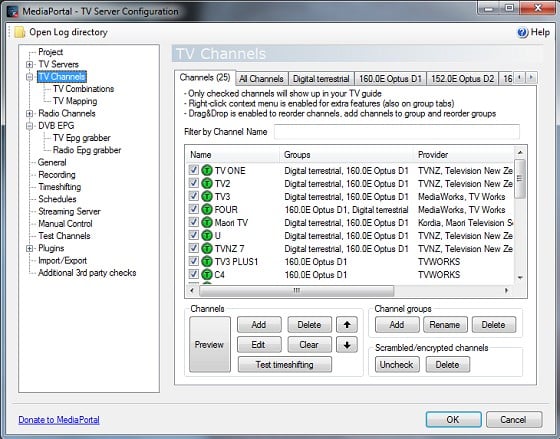Click the horizontal scrollbar thumb of channel list
Image resolution: width=560 pixels, height=439 pixels.
pyautogui.click(x=297, y=291)
